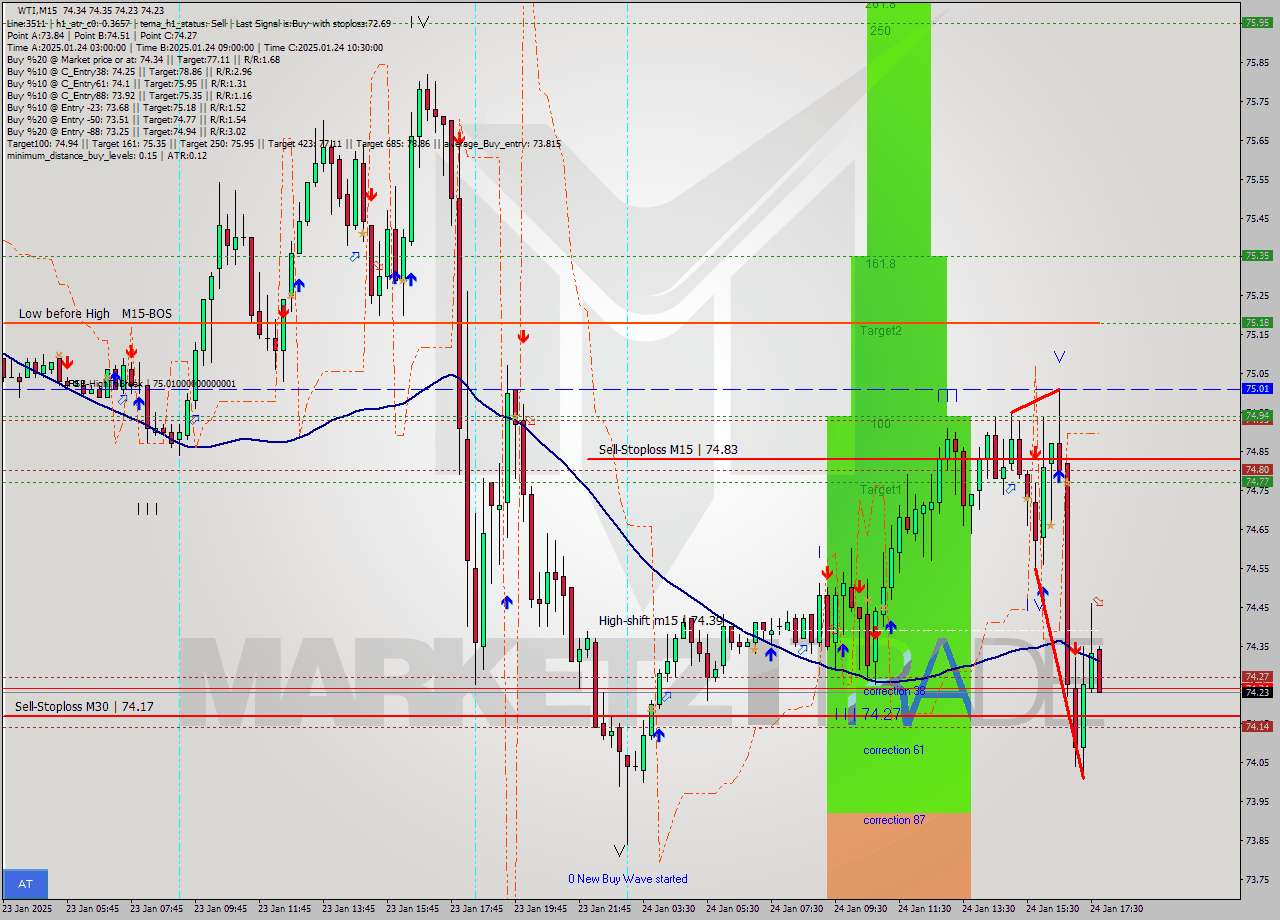
Task: Click the 'Target2' label
Action: point(881,331)
